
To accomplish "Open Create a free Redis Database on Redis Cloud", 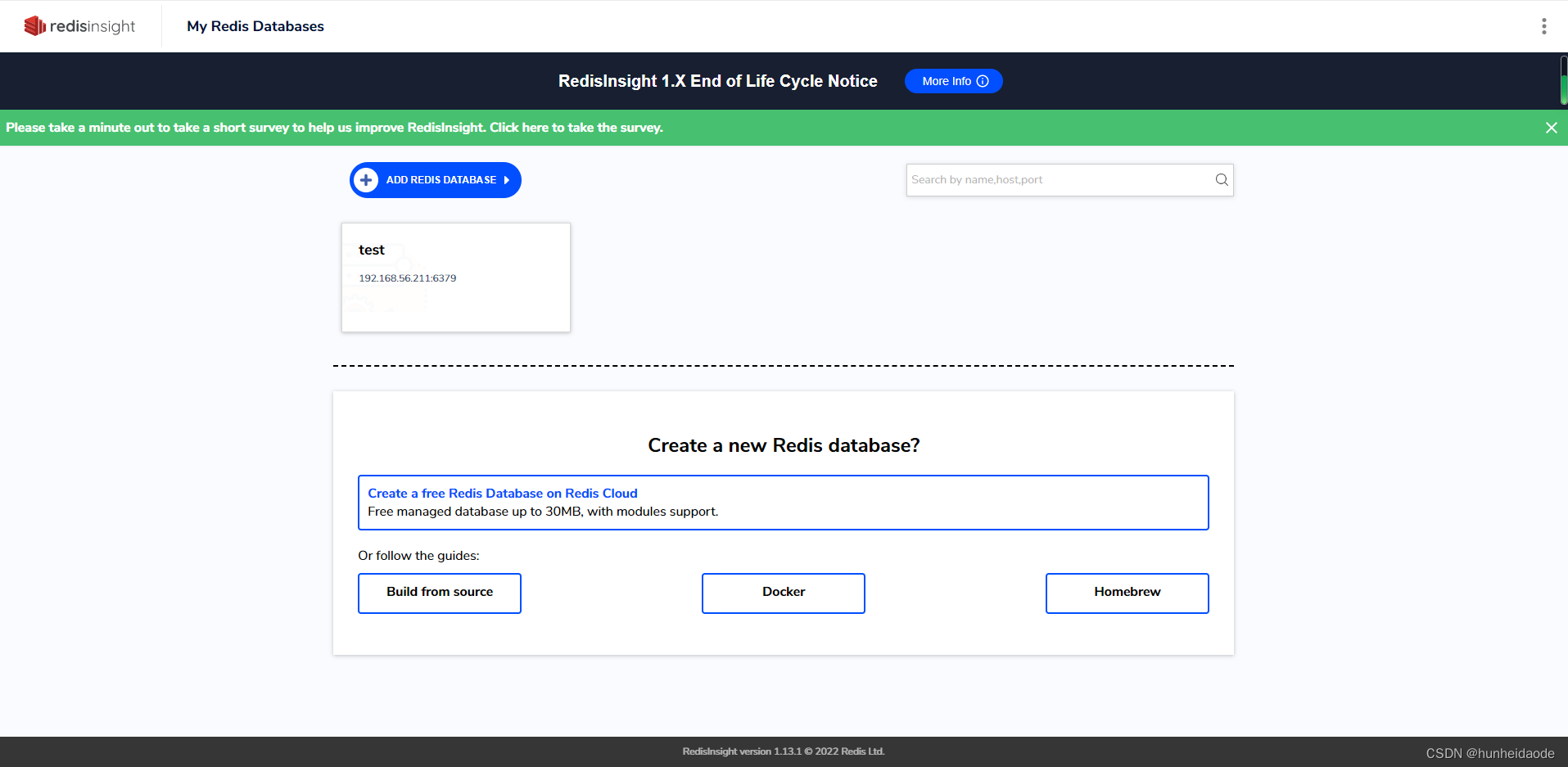I will (x=502, y=493).
